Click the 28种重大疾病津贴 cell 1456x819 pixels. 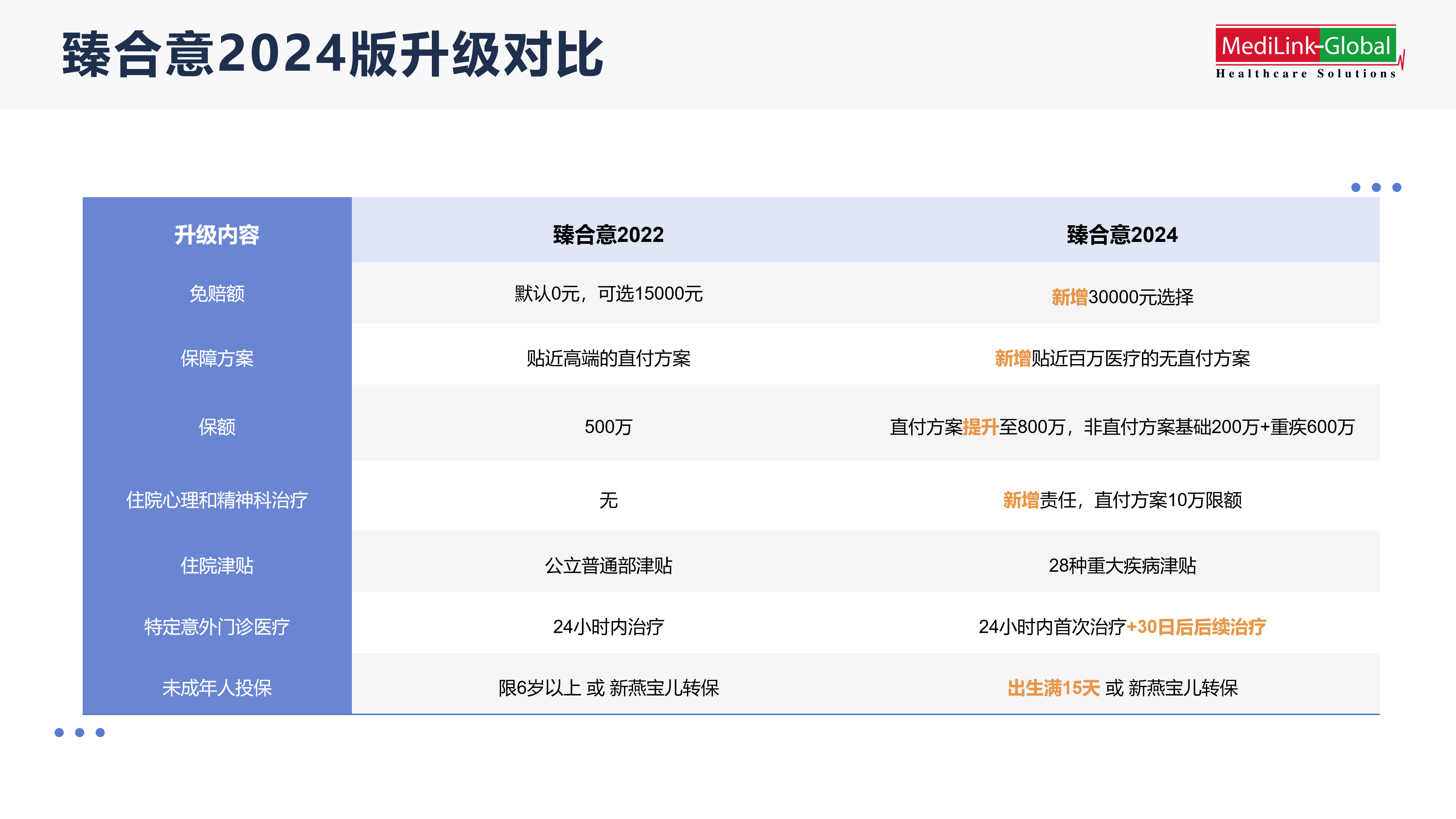click(1122, 566)
